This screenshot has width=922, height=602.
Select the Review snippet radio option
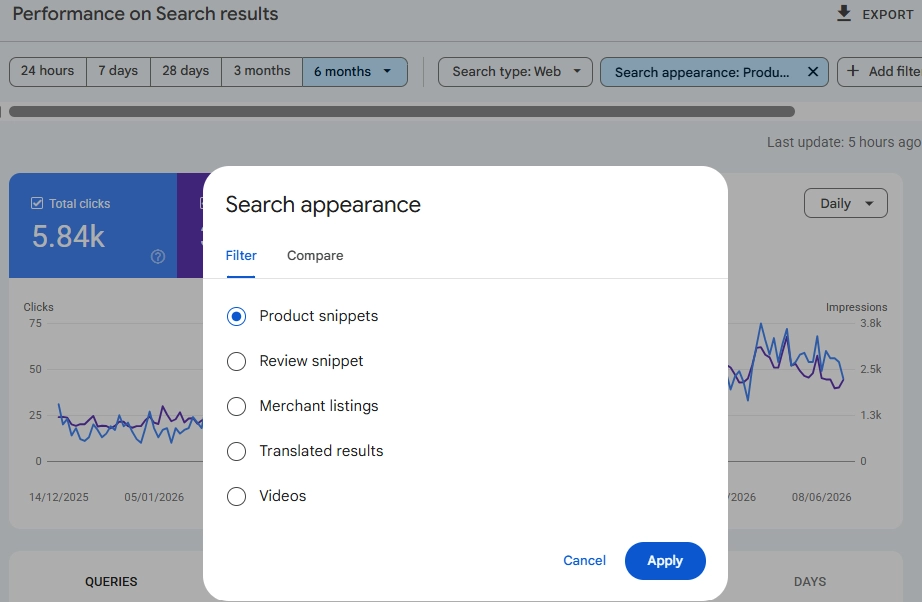pos(236,361)
